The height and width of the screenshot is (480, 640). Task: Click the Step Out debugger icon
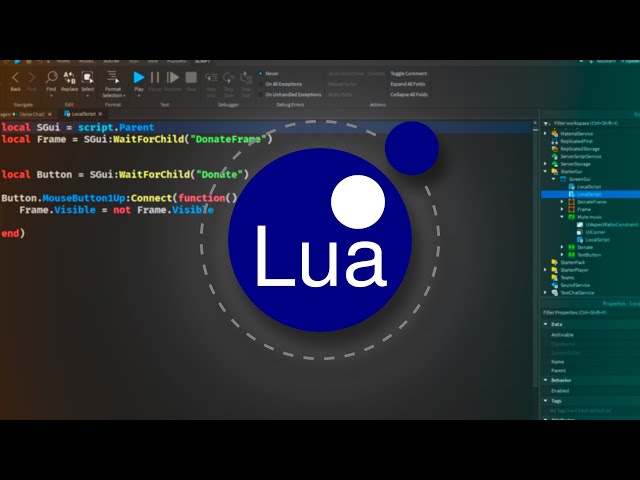246,78
